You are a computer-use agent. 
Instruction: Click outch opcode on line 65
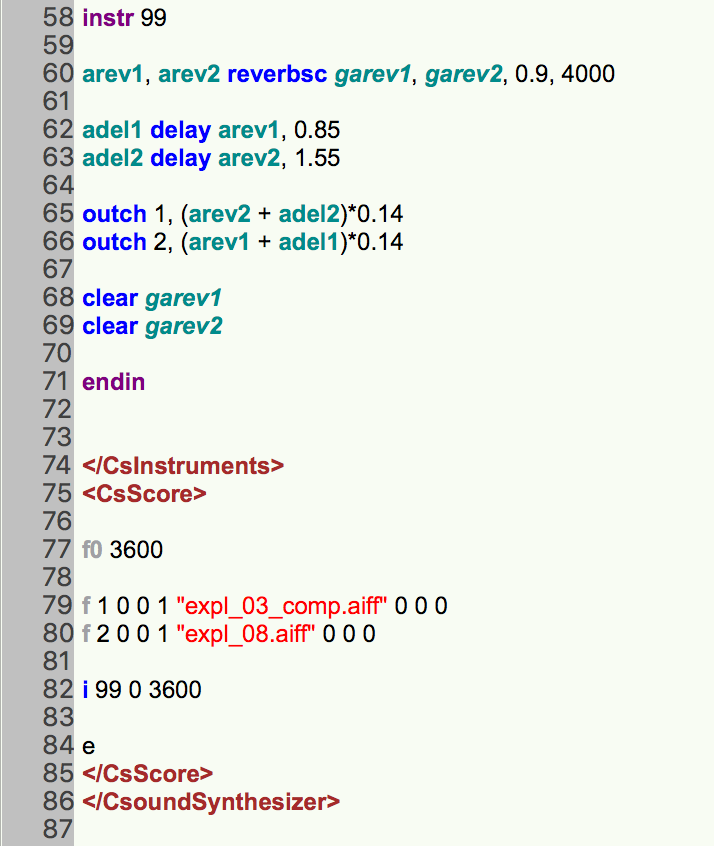(x=114, y=214)
